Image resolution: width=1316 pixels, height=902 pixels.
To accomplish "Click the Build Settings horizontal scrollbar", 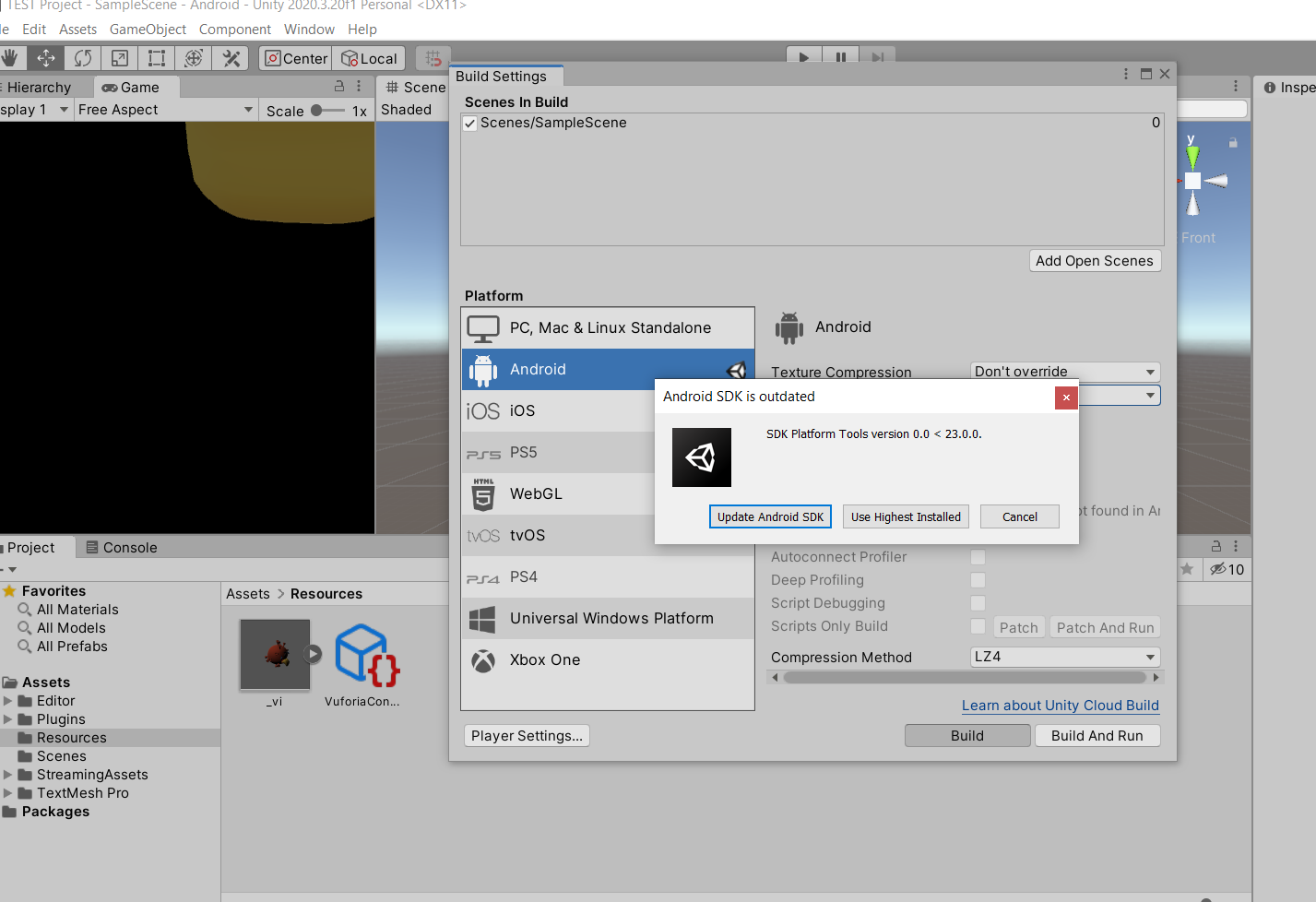I will (964, 677).
